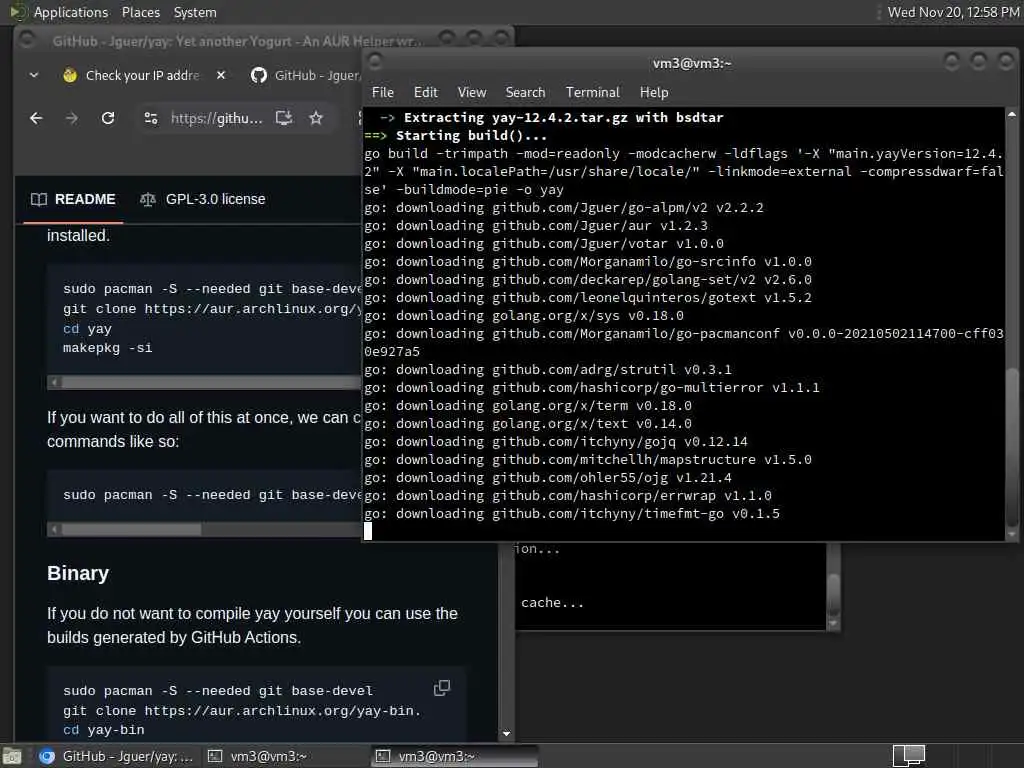
Task: Open the System menu in top panel
Action: [x=195, y=12]
